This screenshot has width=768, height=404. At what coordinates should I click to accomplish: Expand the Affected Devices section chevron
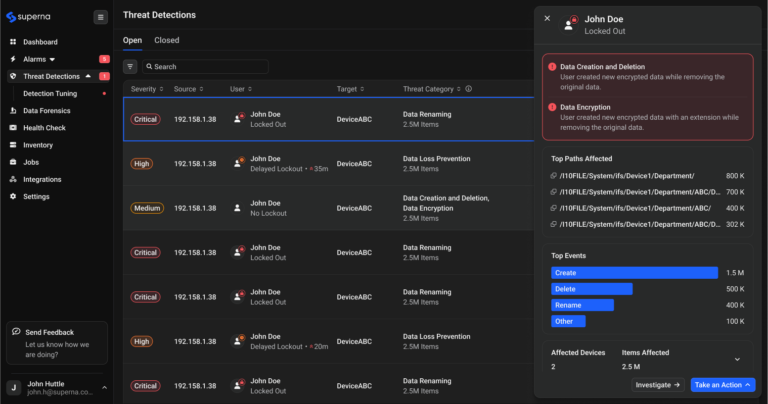tap(737, 359)
